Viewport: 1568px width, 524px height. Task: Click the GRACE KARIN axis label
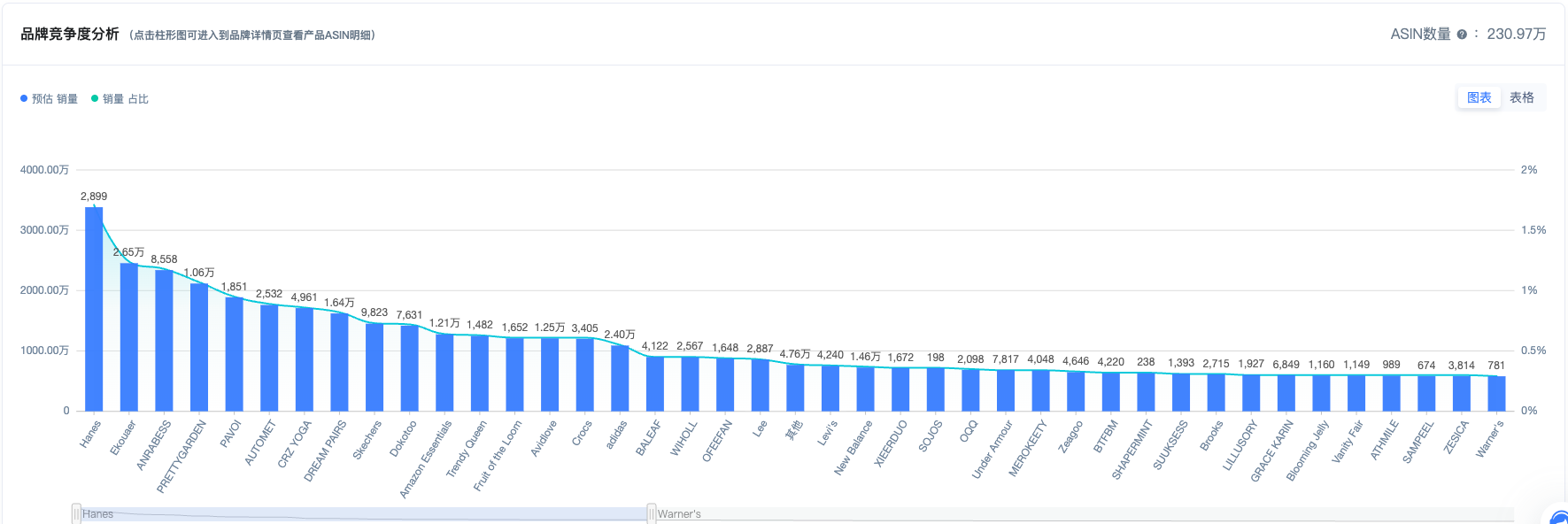(1272, 451)
